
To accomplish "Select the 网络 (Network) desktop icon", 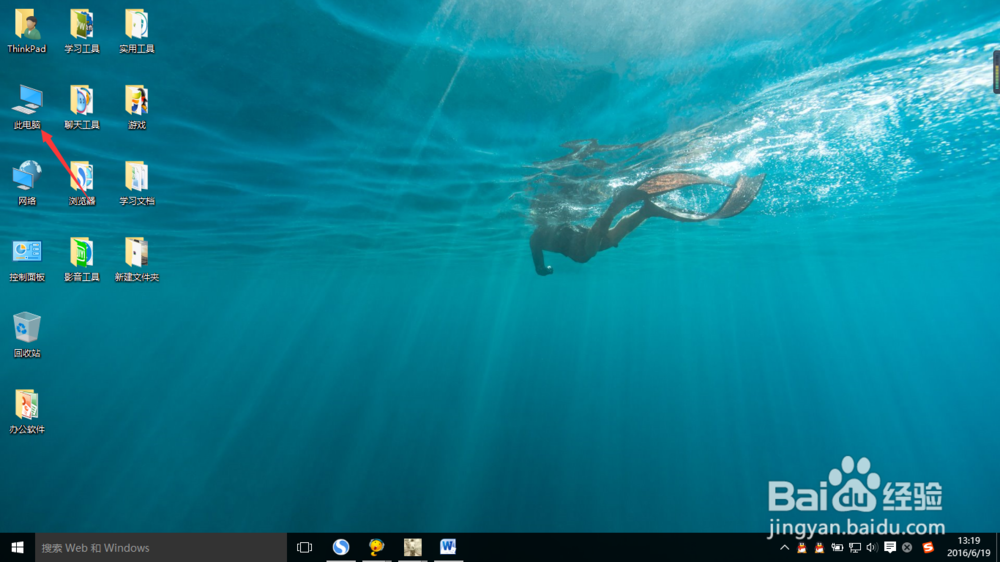I will [x=27, y=182].
